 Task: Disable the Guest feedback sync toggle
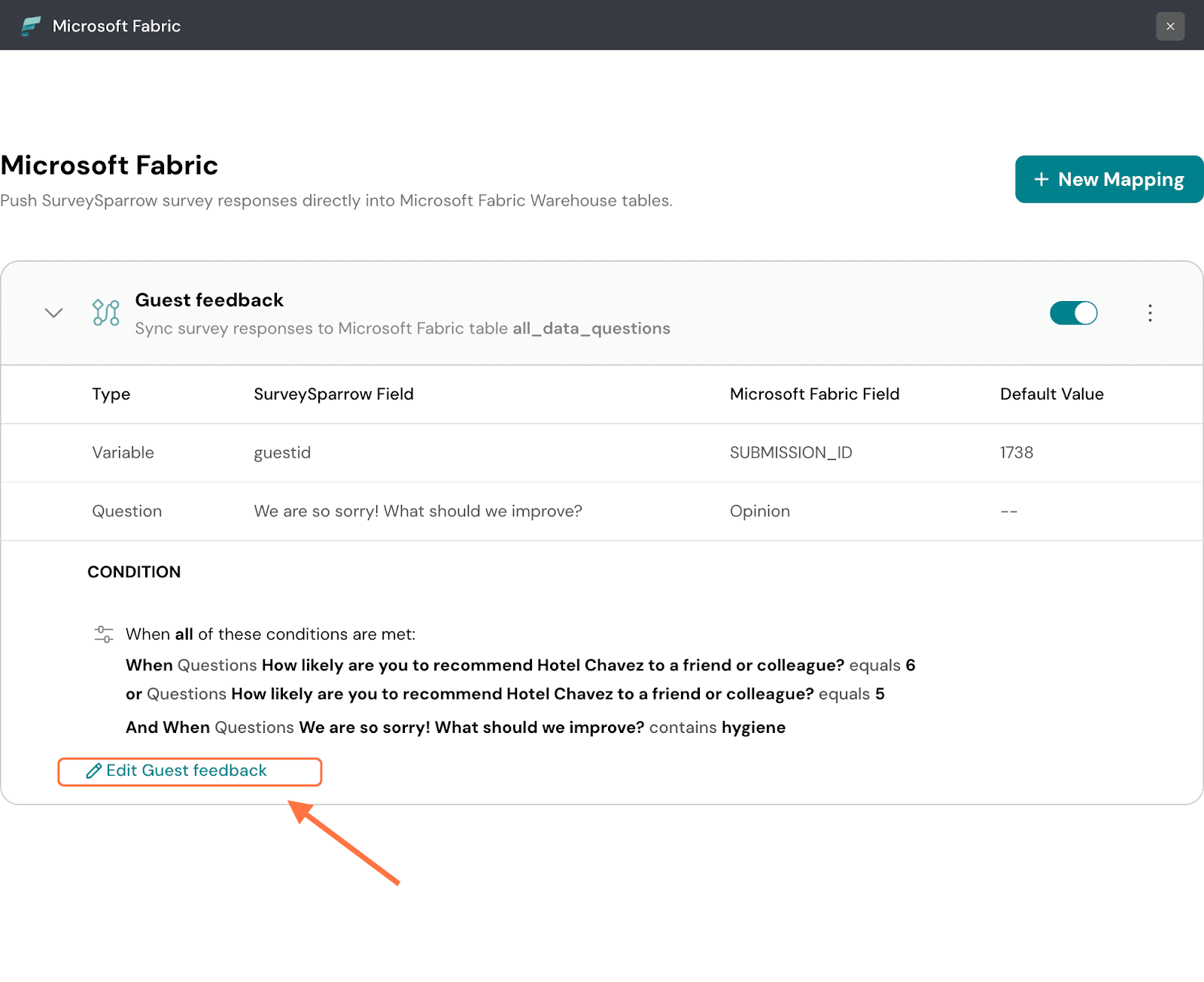coord(1073,313)
